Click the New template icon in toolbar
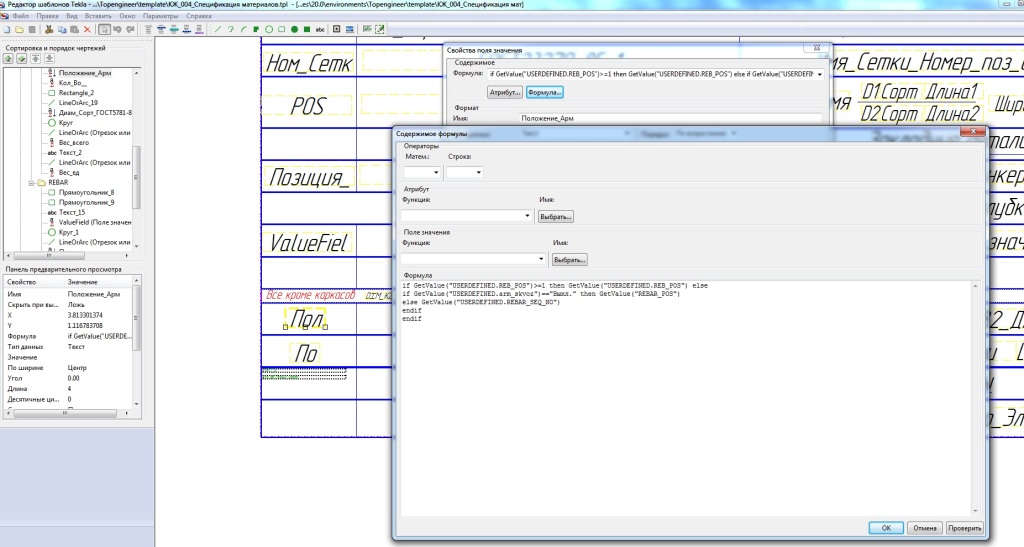Viewport: 1024px width, 547px height. coord(8,30)
